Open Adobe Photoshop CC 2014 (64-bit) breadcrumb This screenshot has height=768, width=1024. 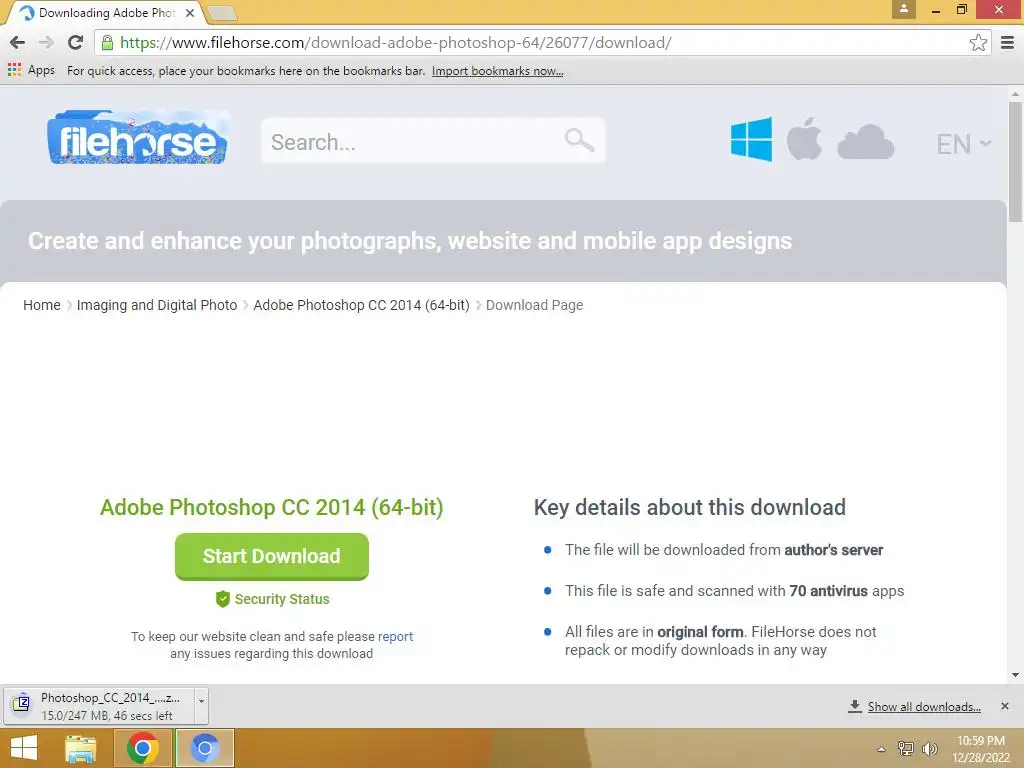(361, 305)
